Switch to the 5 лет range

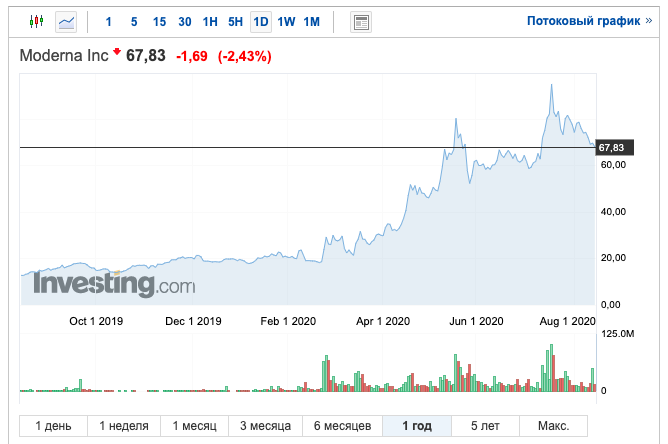[x=485, y=426]
